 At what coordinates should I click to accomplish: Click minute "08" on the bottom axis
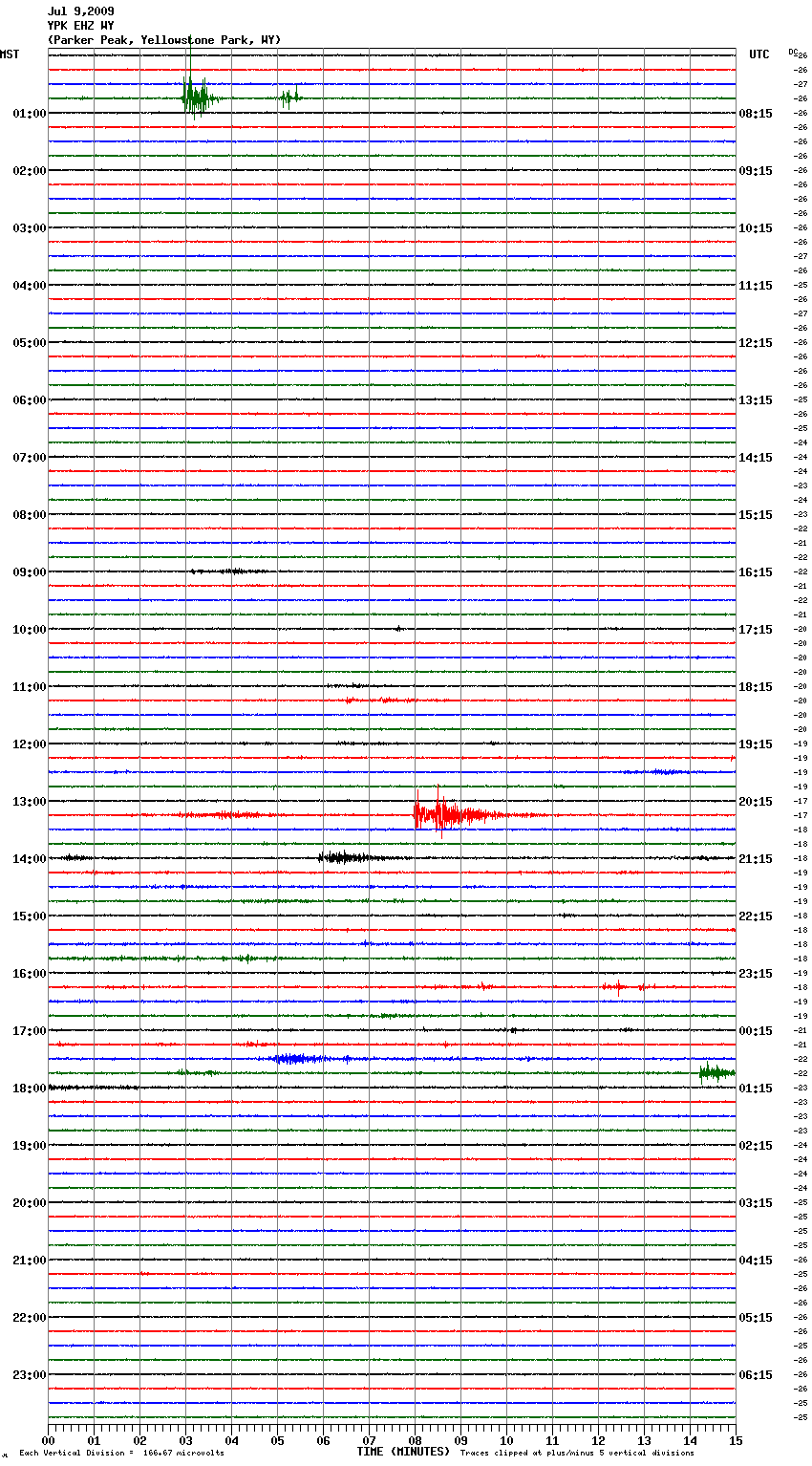pyautogui.click(x=415, y=1440)
